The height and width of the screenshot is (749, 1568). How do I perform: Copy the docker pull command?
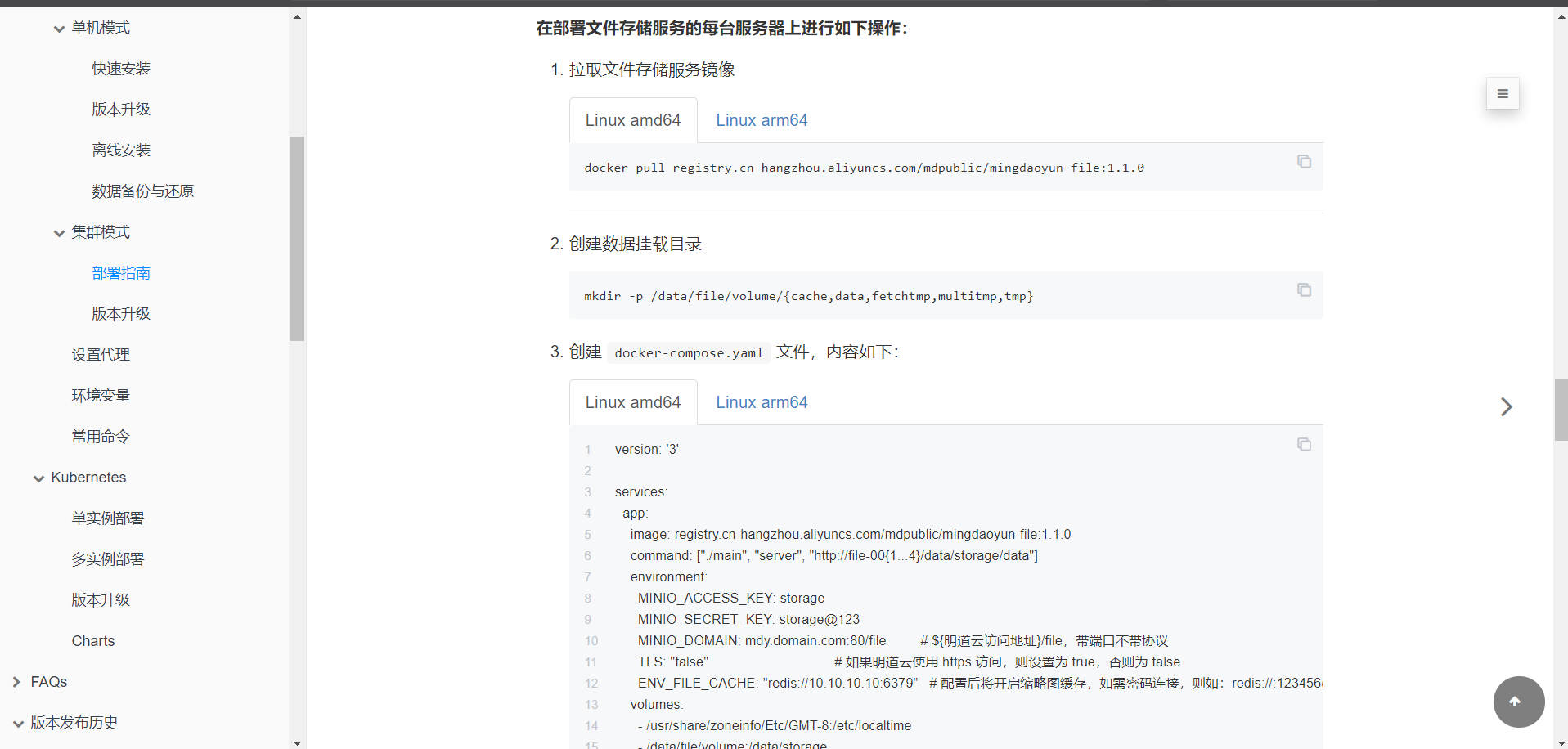pyautogui.click(x=1304, y=162)
